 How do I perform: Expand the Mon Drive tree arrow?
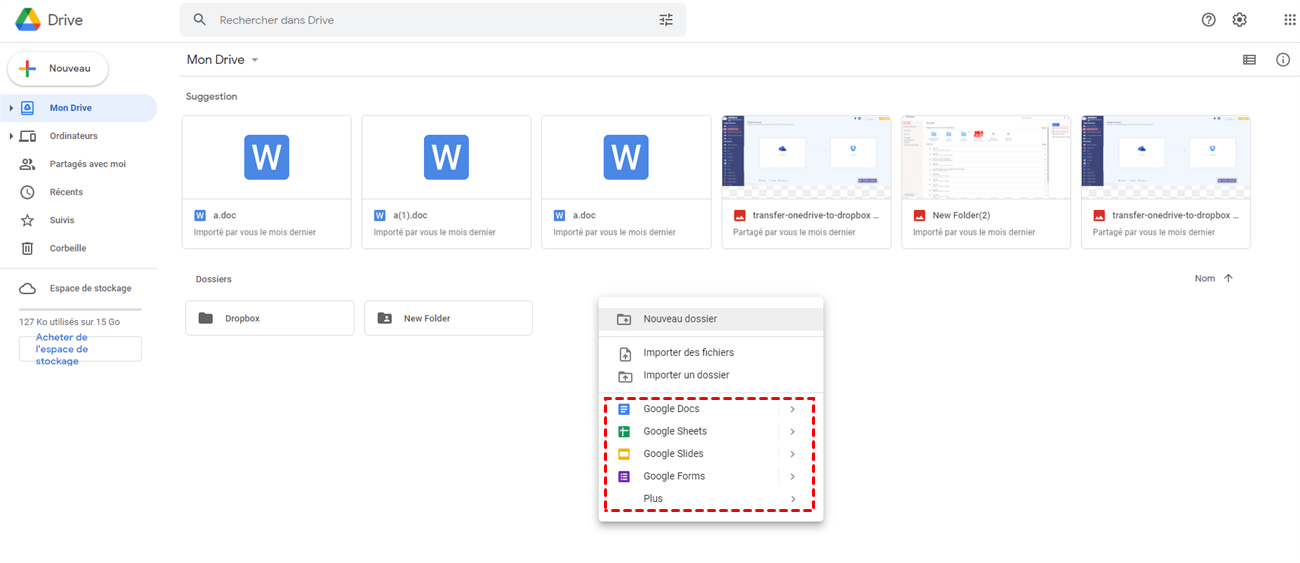(x=11, y=108)
